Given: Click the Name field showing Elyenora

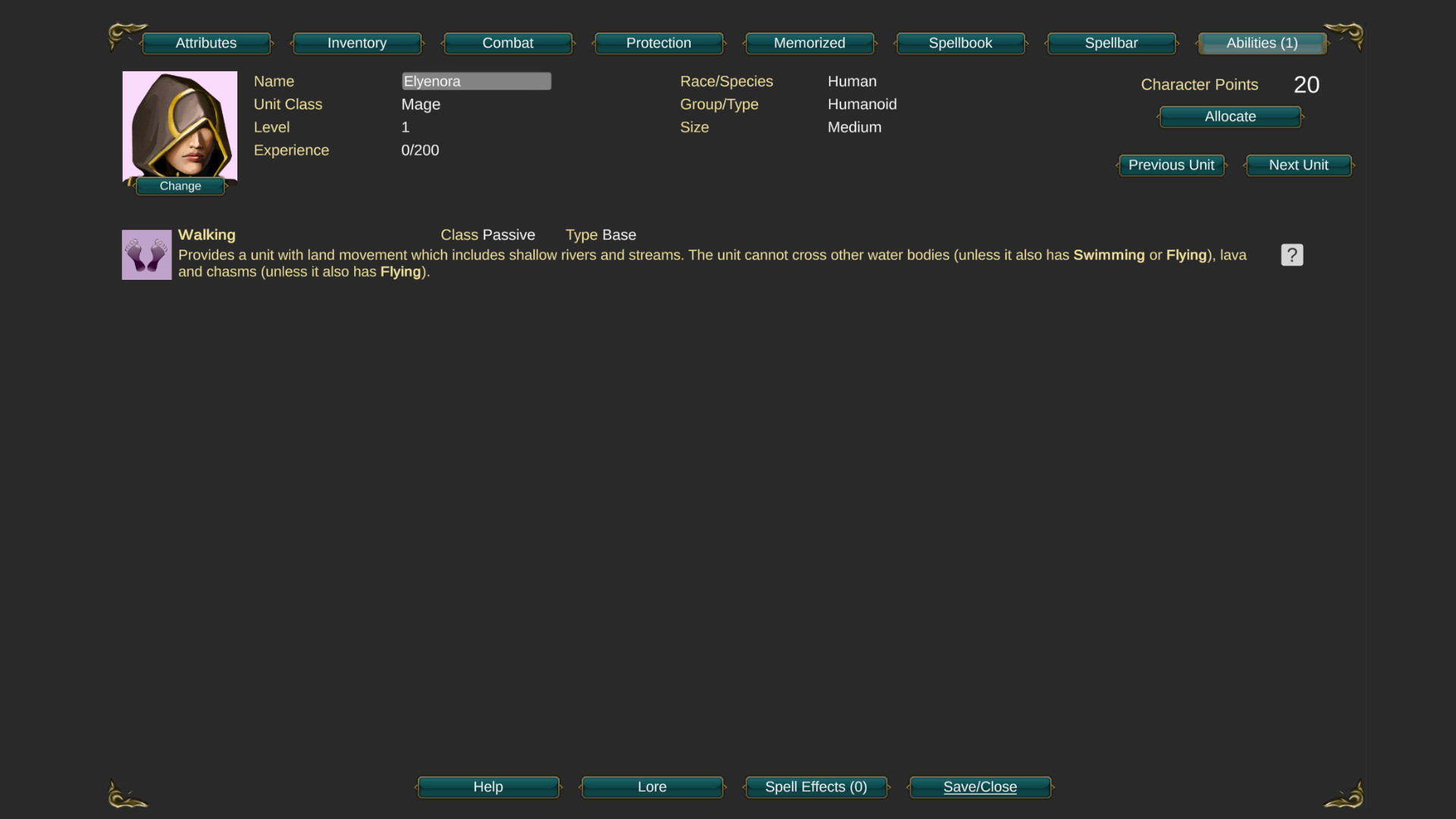Looking at the screenshot, I should pos(476,81).
